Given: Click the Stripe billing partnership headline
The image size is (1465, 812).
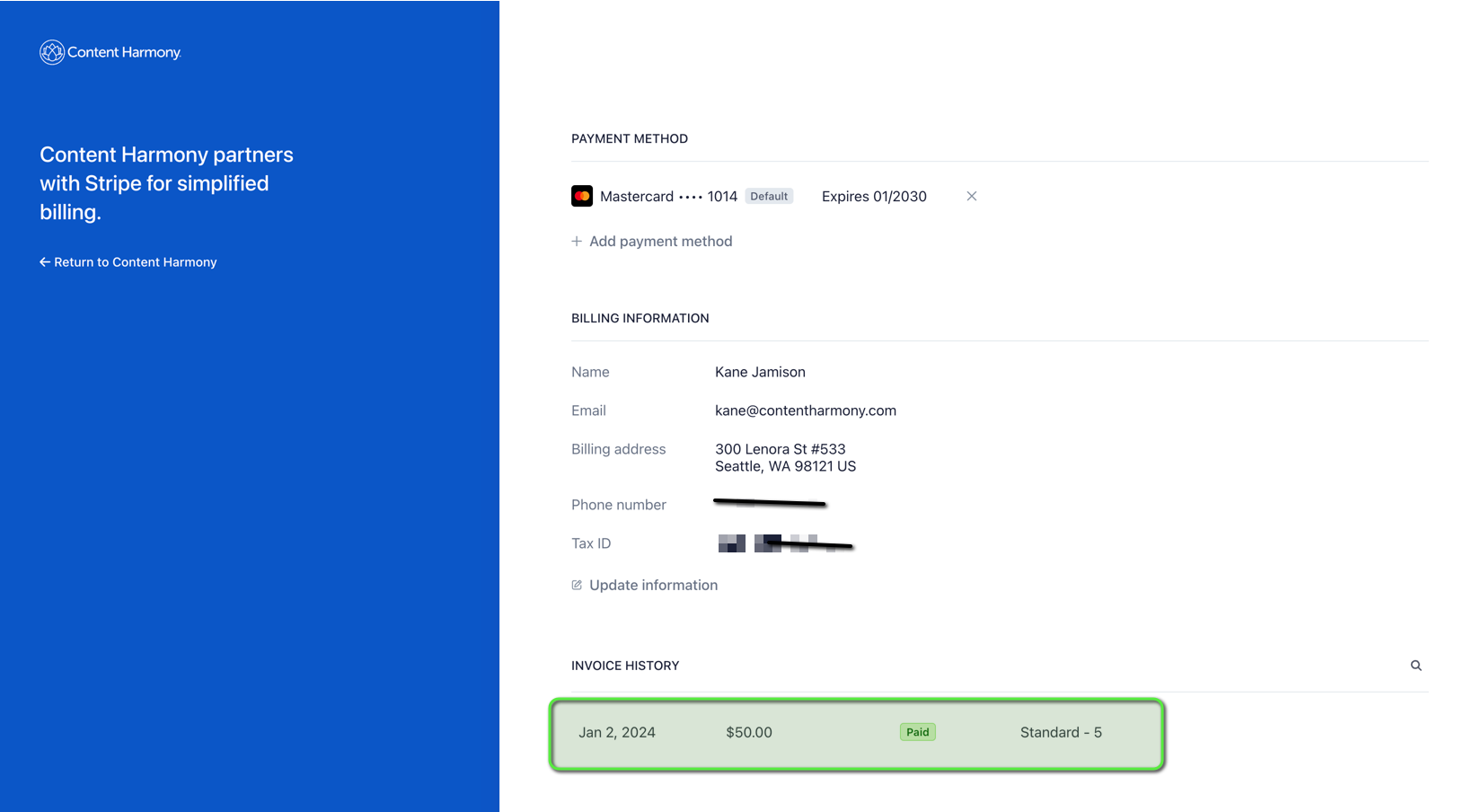Looking at the screenshot, I should tap(166, 183).
